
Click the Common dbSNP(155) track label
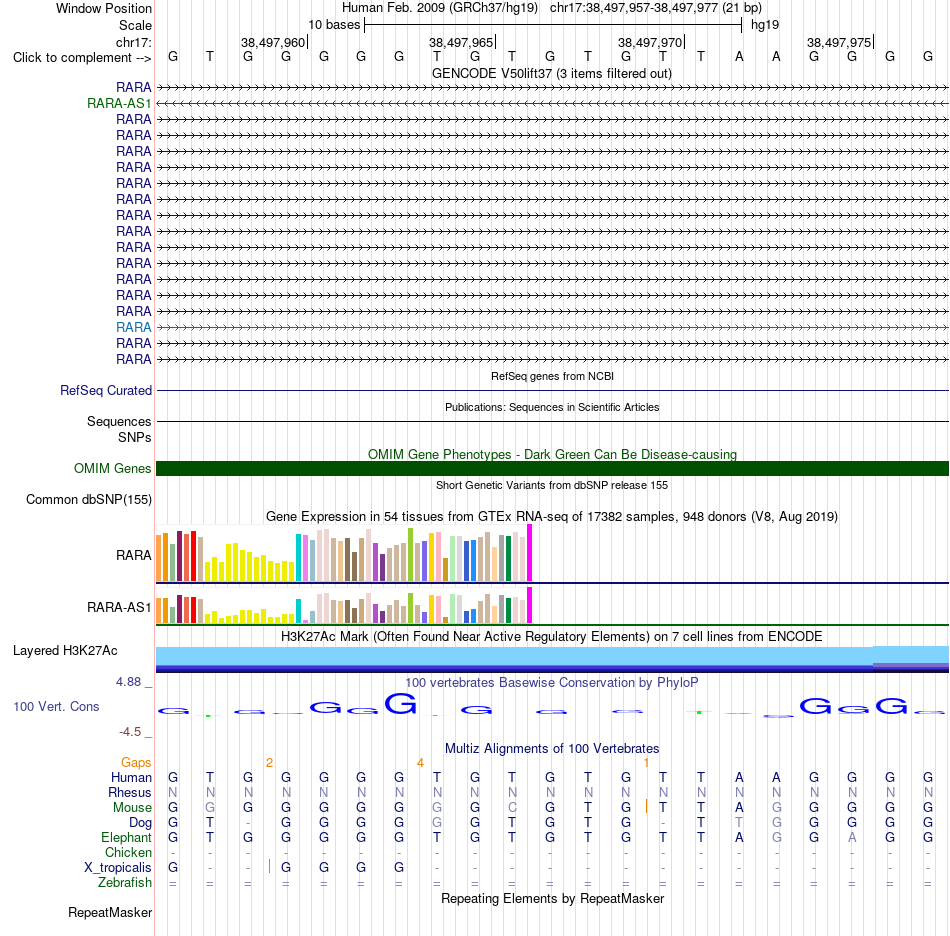[x=88, y=499]
